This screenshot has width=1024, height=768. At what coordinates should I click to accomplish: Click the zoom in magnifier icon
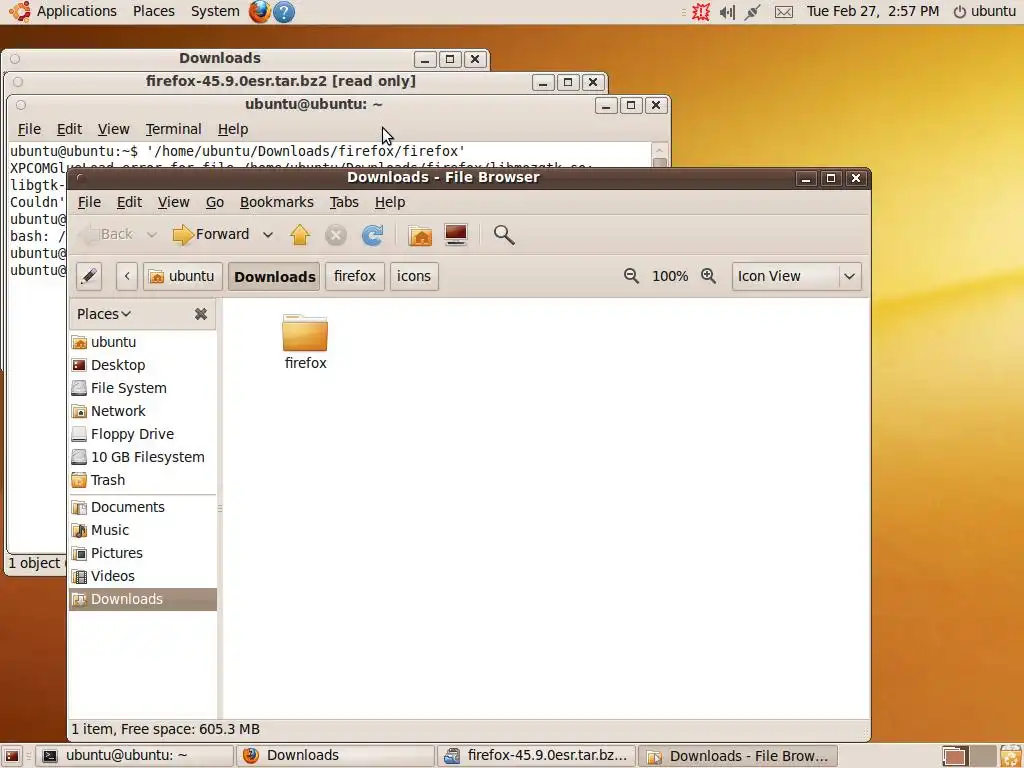pyautogui.click(x=709, y=276)
